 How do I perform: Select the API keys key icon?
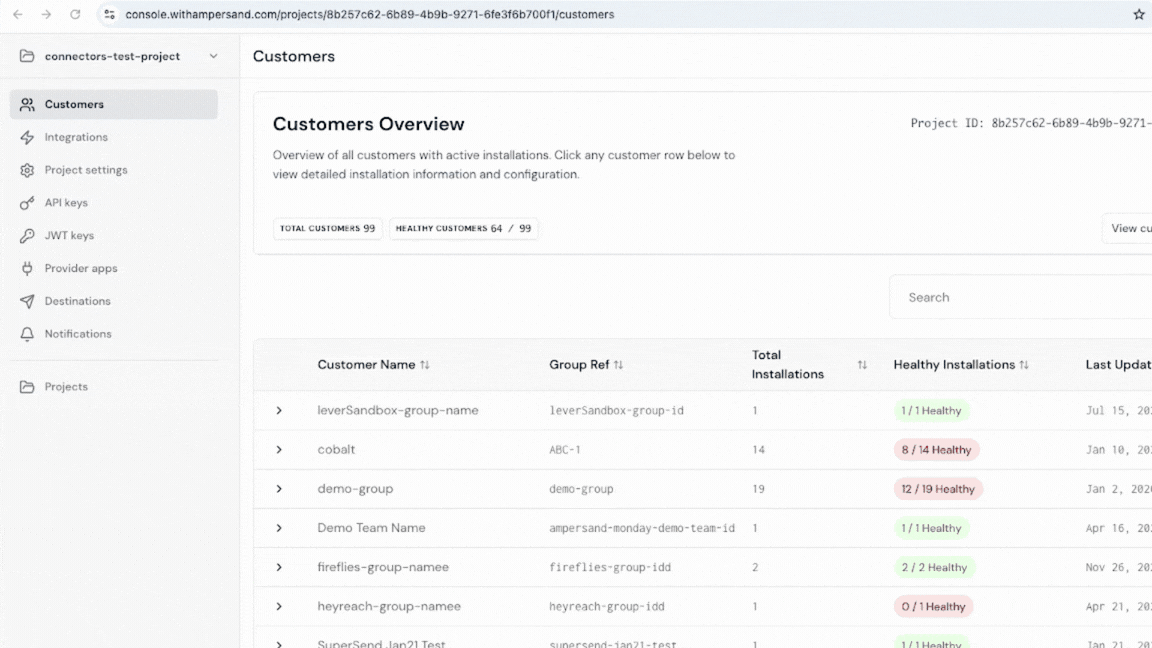click(x=26, y=202)
